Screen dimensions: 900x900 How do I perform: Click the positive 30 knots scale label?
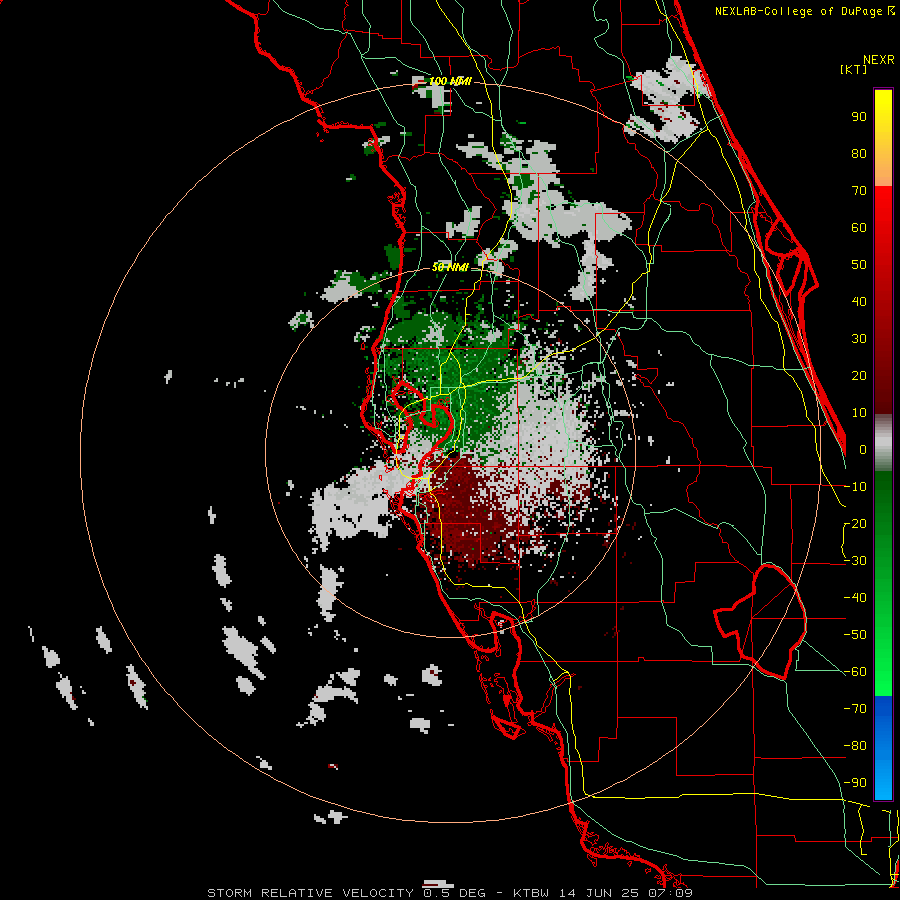coord(859,339)
